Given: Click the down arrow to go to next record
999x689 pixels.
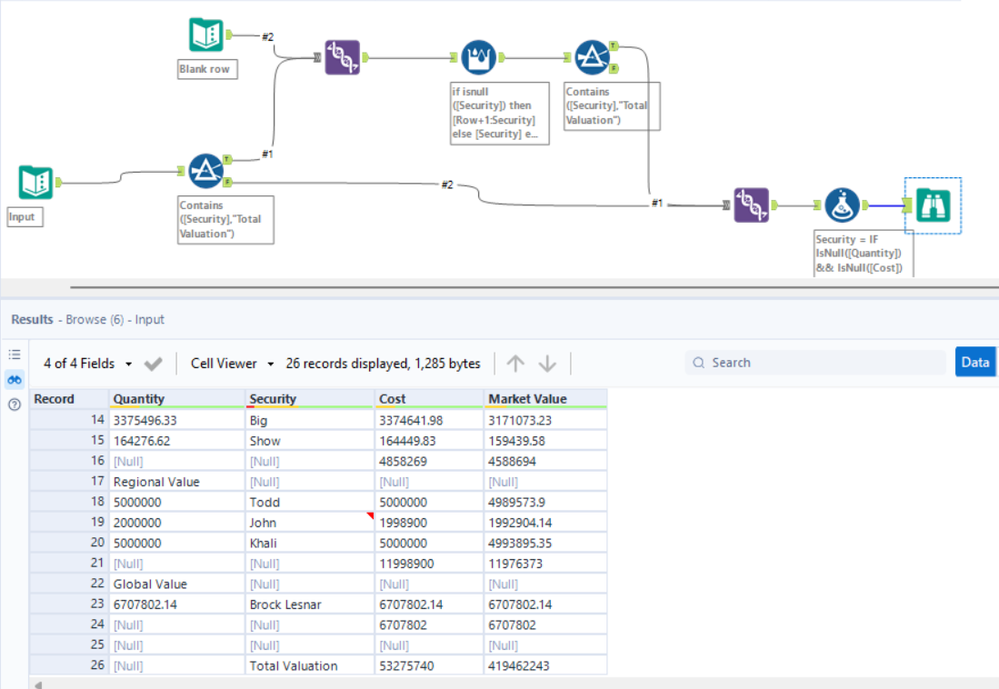Looking at the screenshot, I should [547, 363].
